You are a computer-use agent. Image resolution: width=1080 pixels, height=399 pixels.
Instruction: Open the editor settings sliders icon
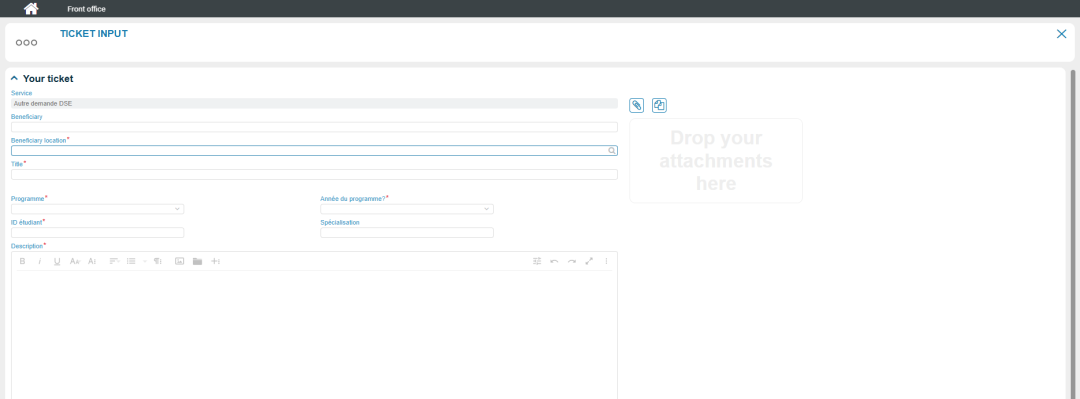point(537,261)
